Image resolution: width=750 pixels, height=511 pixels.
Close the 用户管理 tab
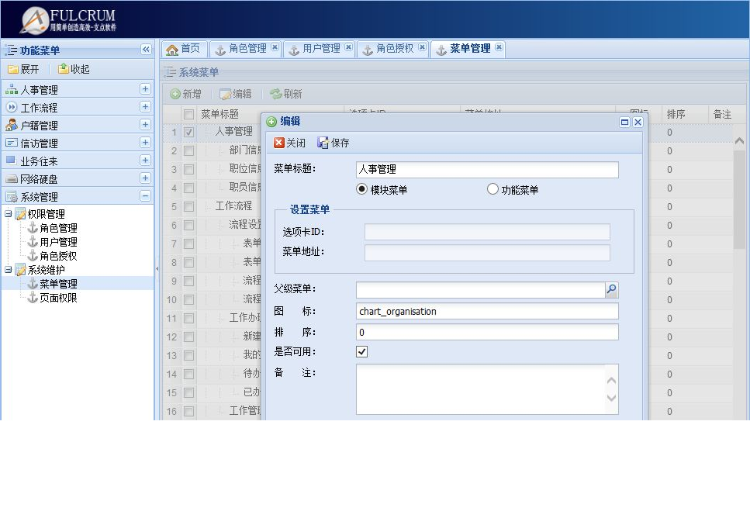click(349, 47)
